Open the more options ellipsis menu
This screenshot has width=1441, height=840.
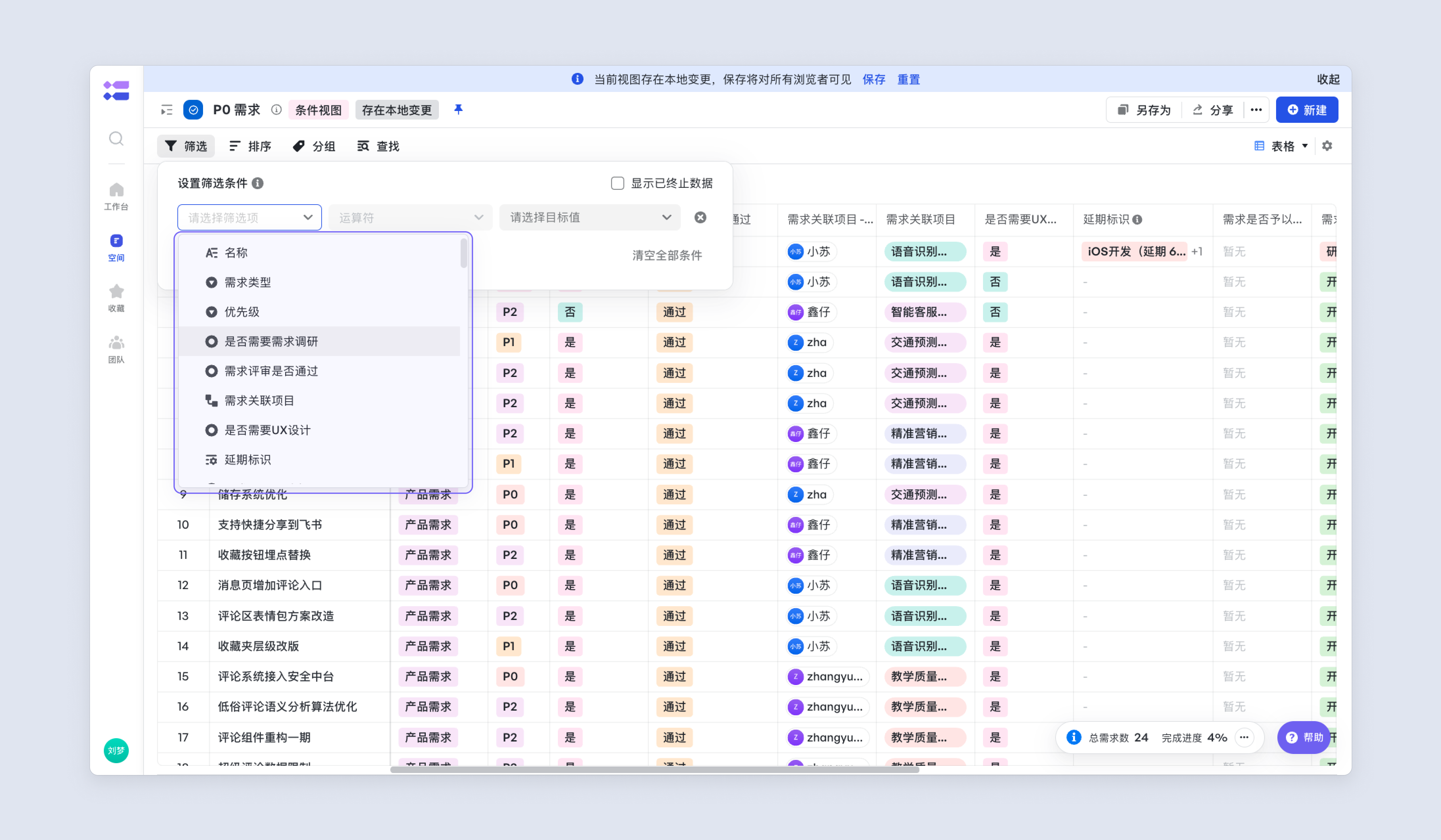tap(1256, 110)
